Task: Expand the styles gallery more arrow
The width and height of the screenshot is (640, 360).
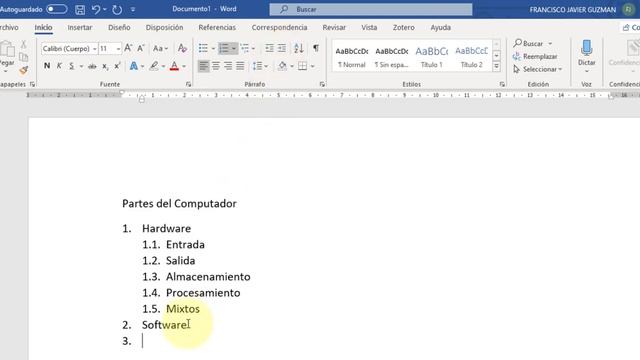Action: coord(496,66)
